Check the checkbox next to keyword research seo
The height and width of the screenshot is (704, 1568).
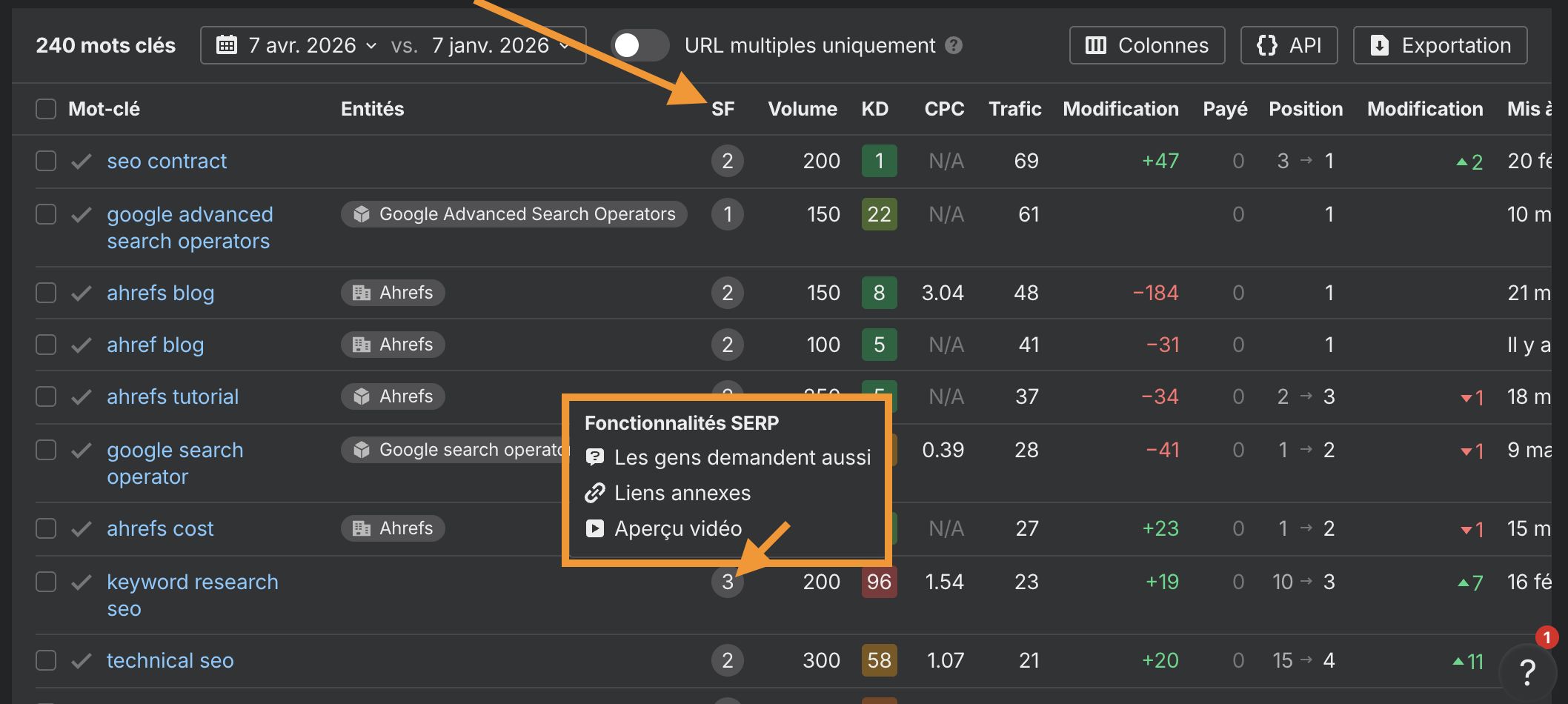coord(45,582)
